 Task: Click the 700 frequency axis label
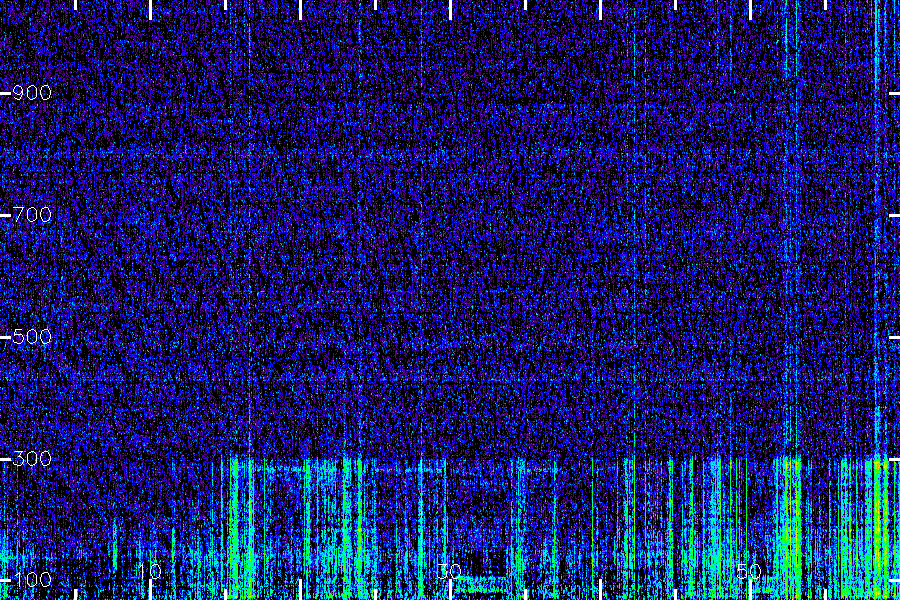[x=32, y=215]
